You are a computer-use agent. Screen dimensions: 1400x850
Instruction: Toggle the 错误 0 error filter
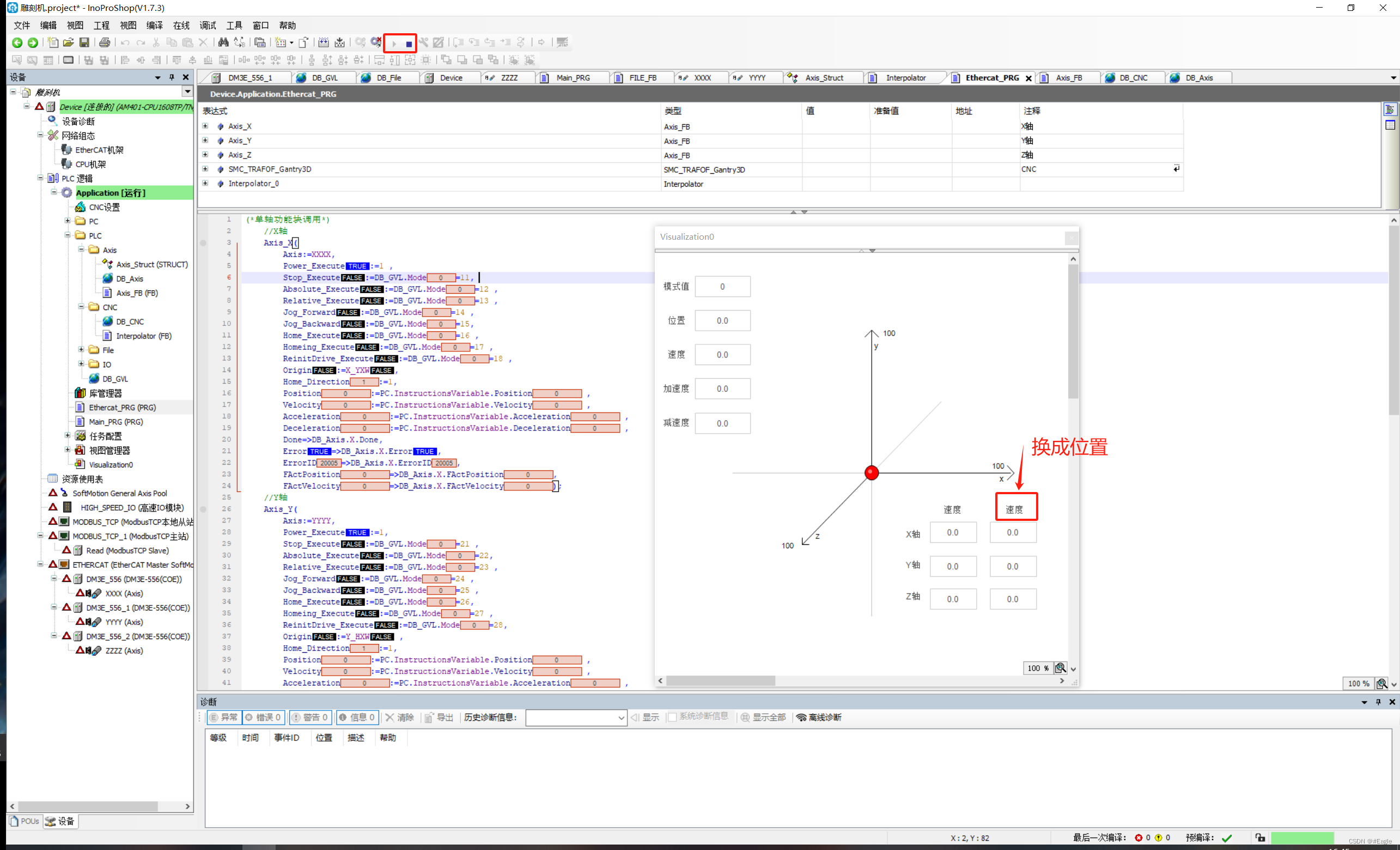tap(263, 718)
